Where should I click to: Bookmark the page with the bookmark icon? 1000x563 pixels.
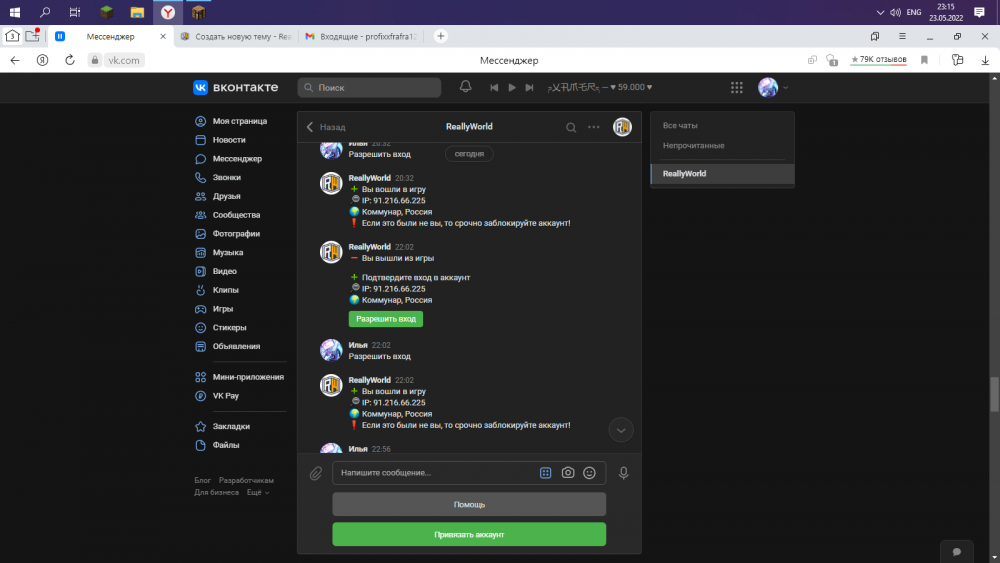[x=924, y=60]
